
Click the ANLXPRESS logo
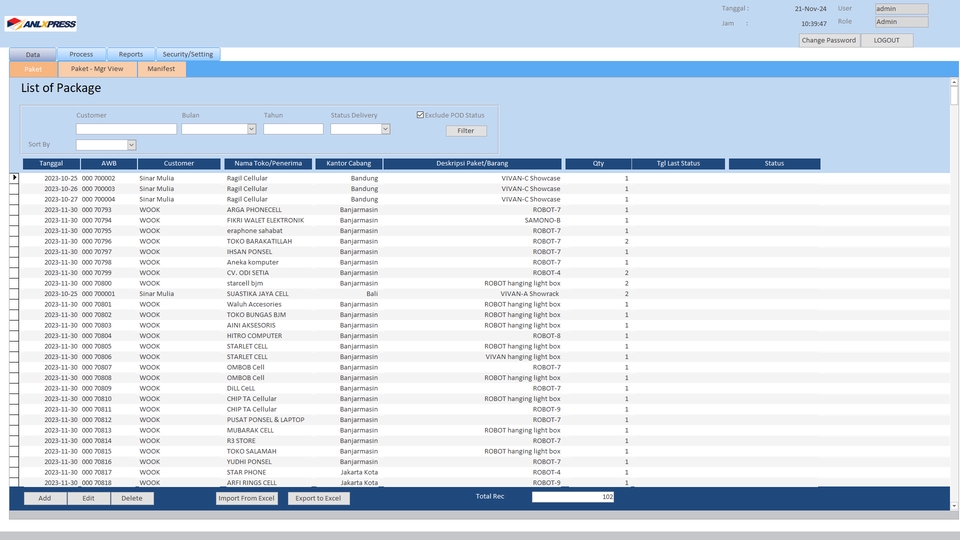[x=41, y=24]
